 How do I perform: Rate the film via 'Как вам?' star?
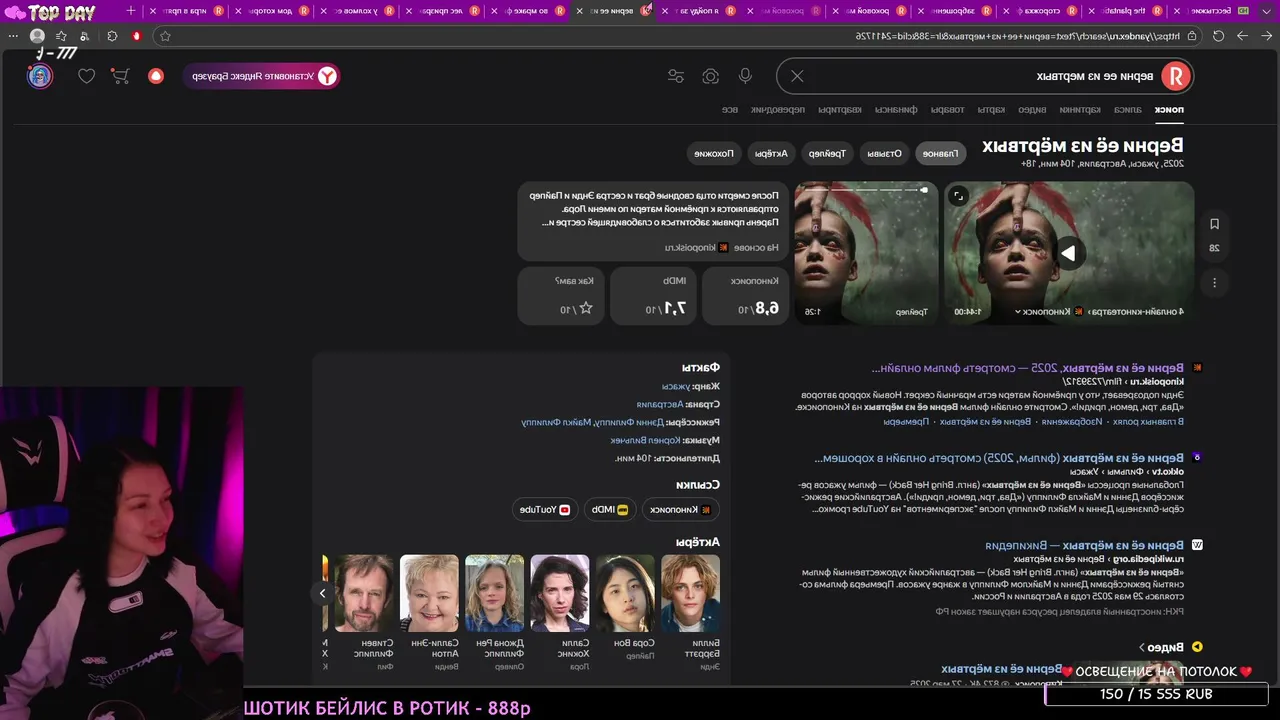tap(586, 309)
